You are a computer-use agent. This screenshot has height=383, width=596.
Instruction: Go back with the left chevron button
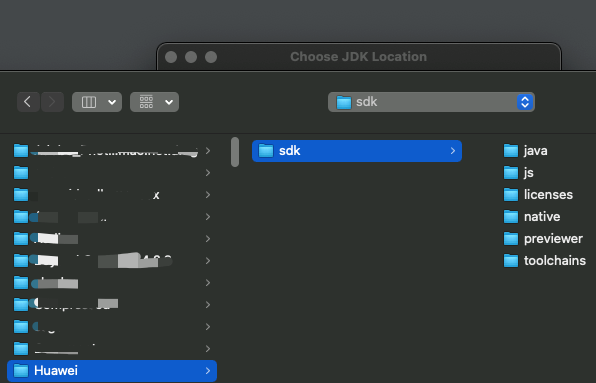[28, 102]
